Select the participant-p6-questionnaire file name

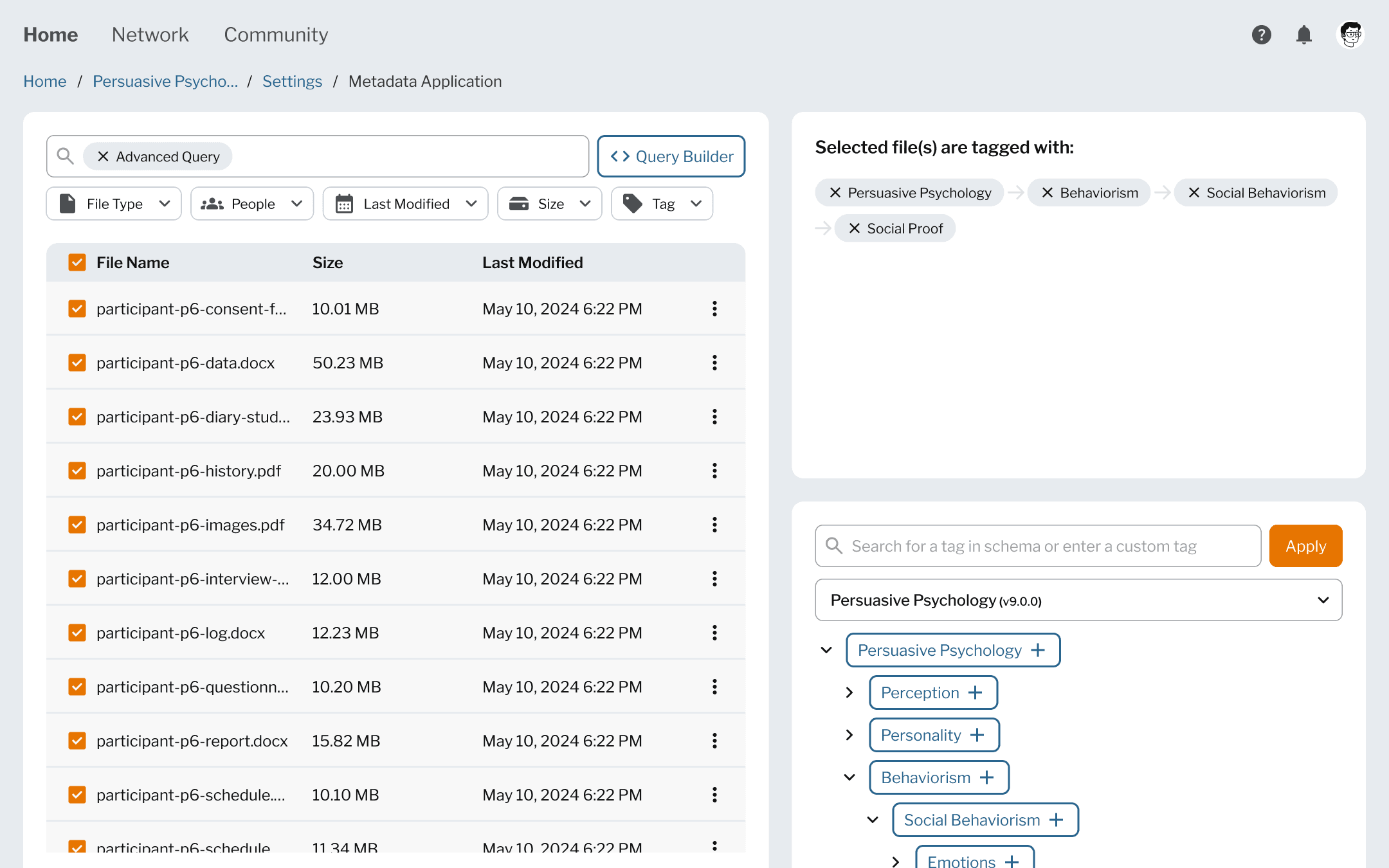(192, 687)
